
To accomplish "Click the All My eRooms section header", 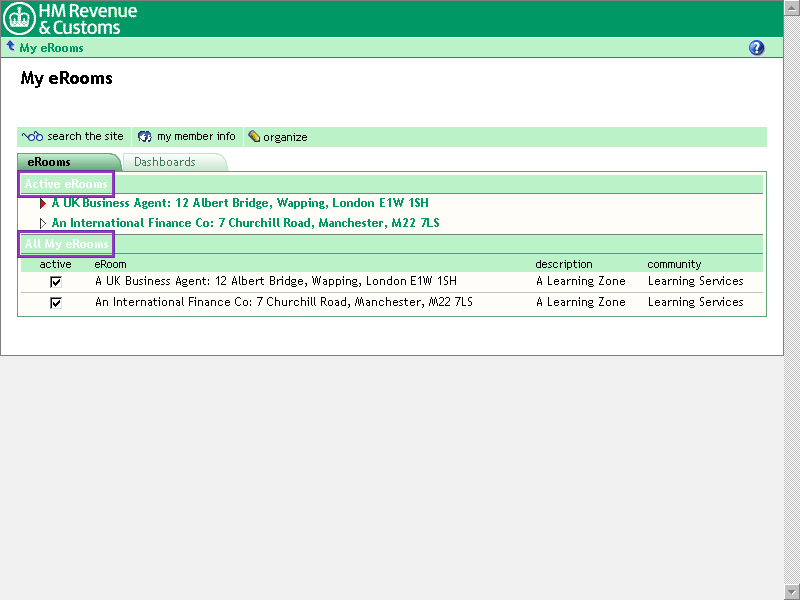I will [x=66, y=244].
